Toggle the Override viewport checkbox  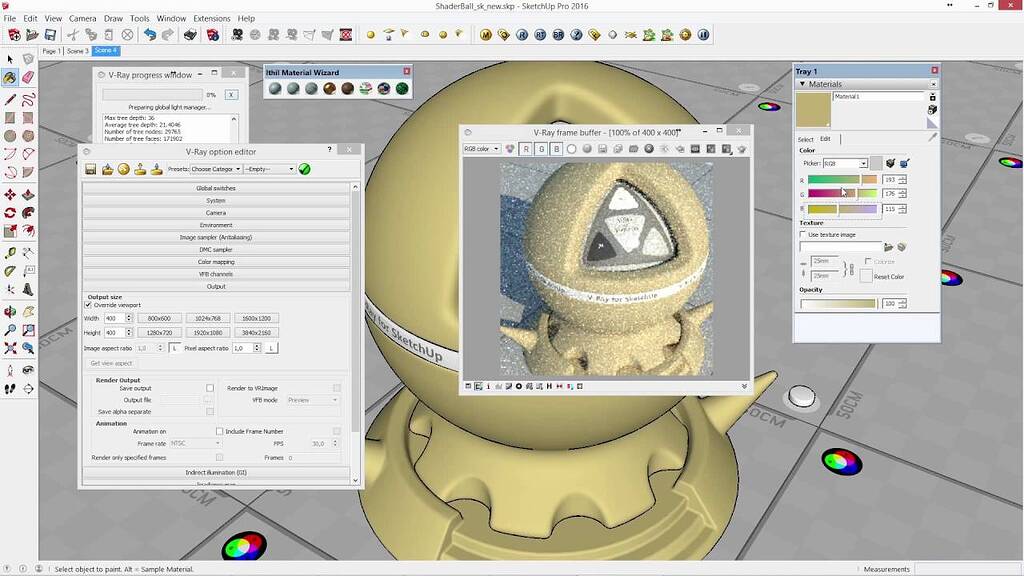[x=88, y=305]
